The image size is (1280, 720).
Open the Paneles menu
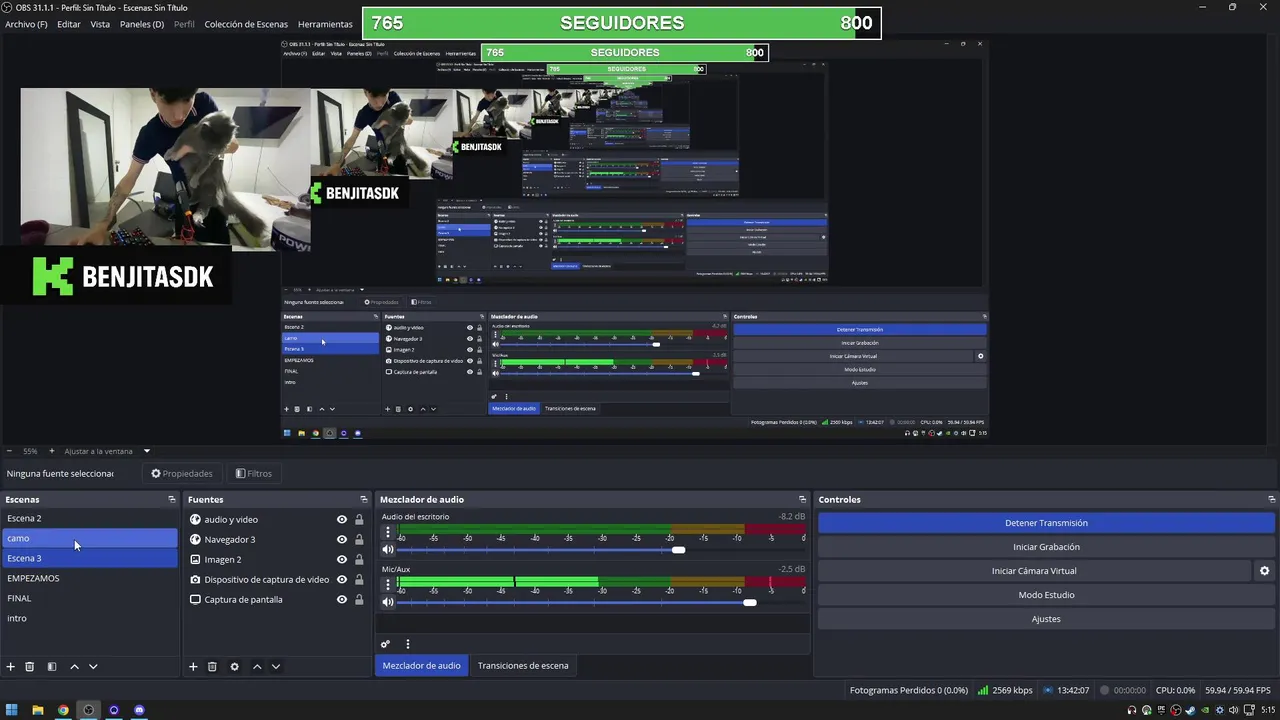(142, 24)
